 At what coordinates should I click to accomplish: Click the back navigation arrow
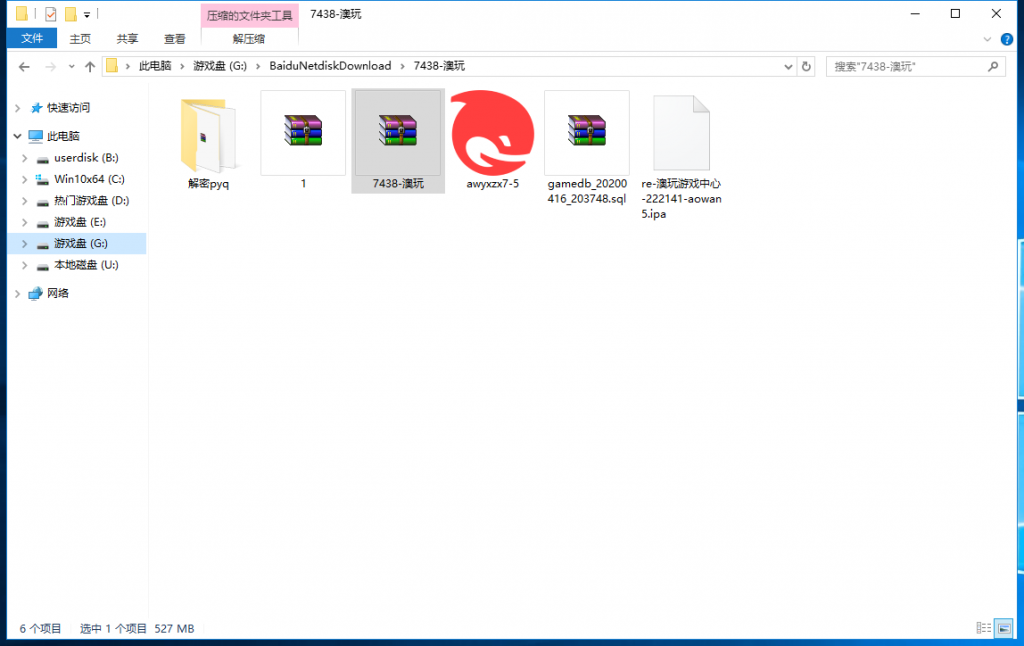[x=26, y=66]
